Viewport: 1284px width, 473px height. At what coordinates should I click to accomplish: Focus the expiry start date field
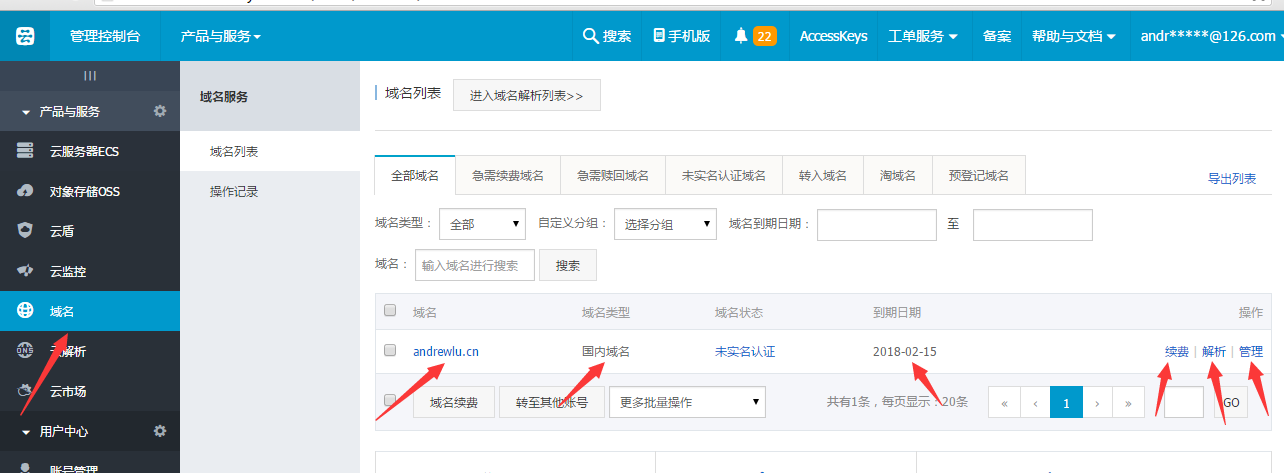tap(877, 225)
